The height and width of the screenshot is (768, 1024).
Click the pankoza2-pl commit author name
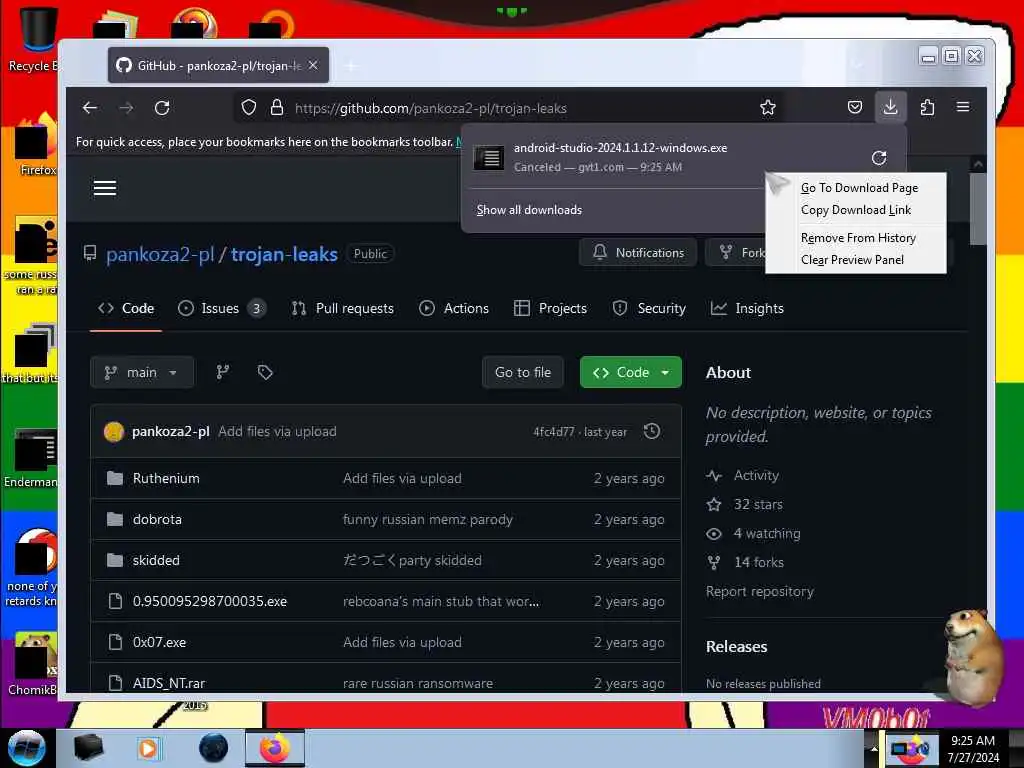coord(170,432)
